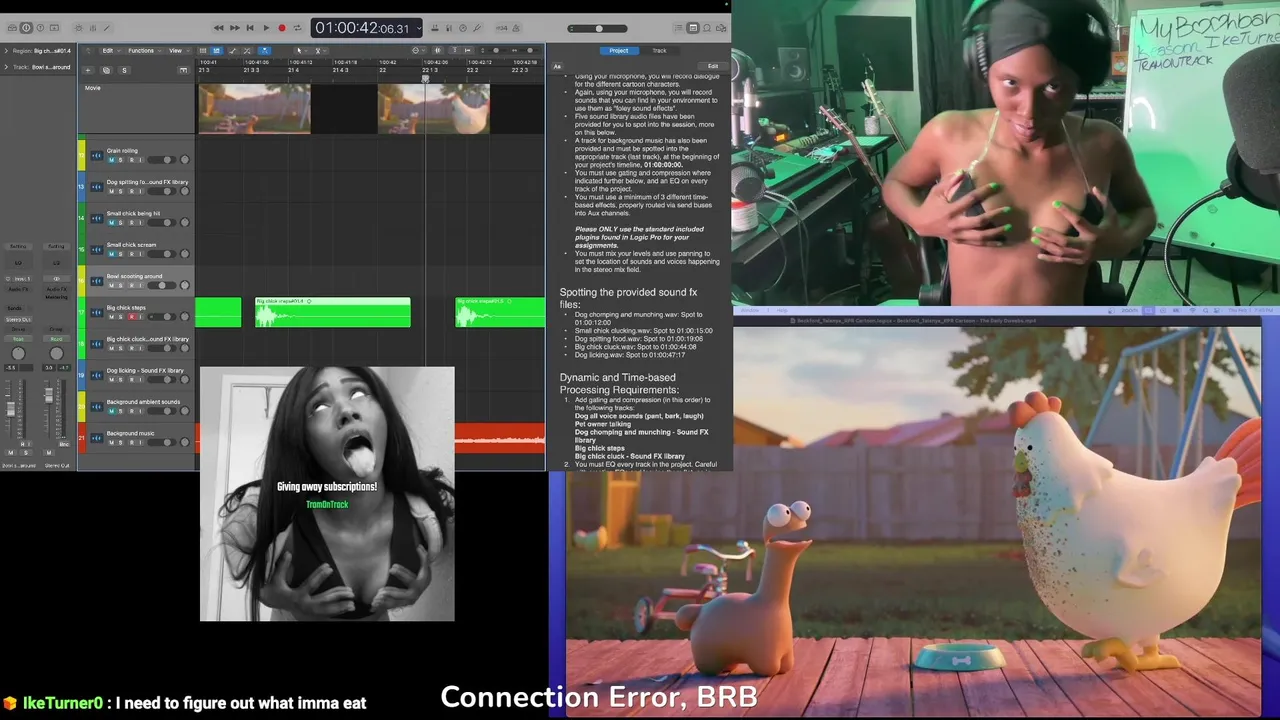
Task: Click the Duplicate Track button
Action: (x=106, y=70)
